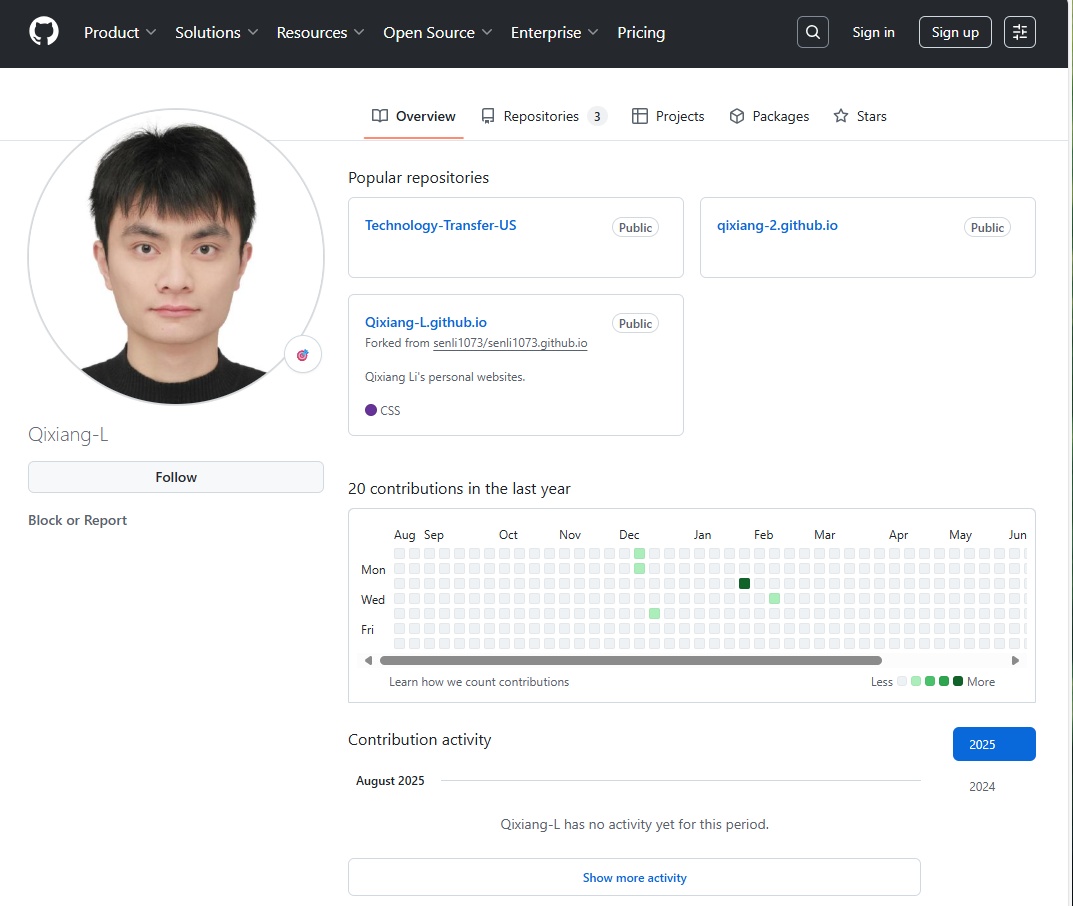The image size is (1073, 906).
Task: Open the Pricing menu item
Action: (641, 32)
